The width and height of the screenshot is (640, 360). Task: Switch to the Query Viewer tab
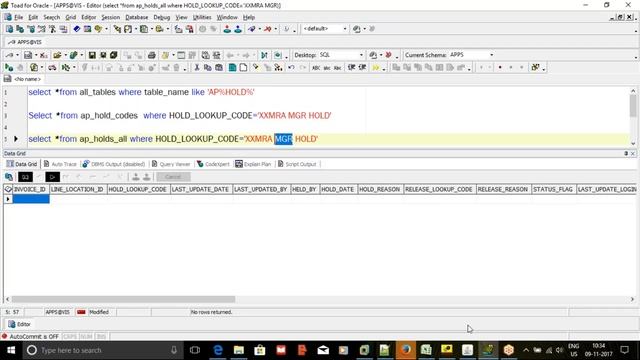[171, 164]
